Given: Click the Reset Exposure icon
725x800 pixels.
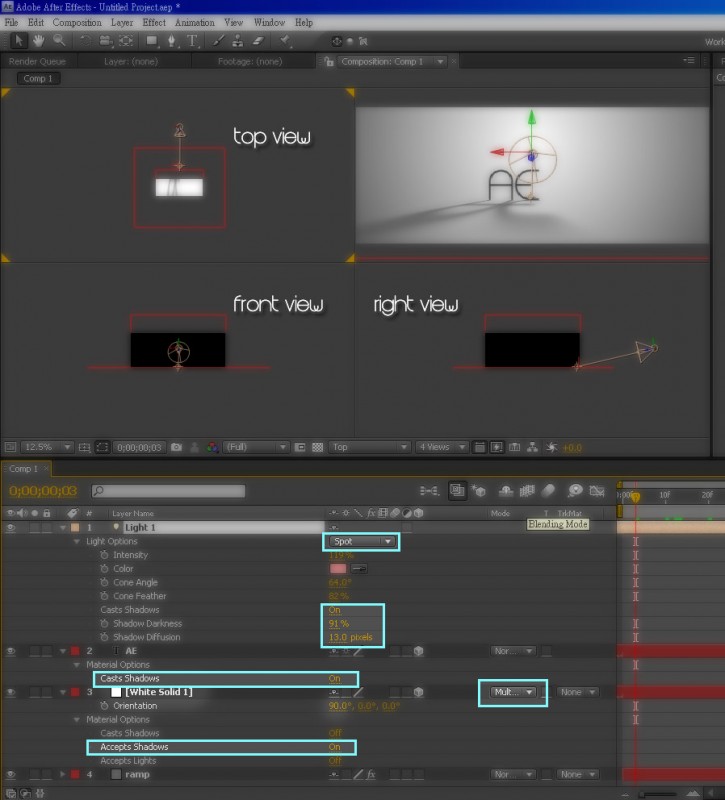Looking at the screenshot, I should pyautogui.click(x=552, y=447).
